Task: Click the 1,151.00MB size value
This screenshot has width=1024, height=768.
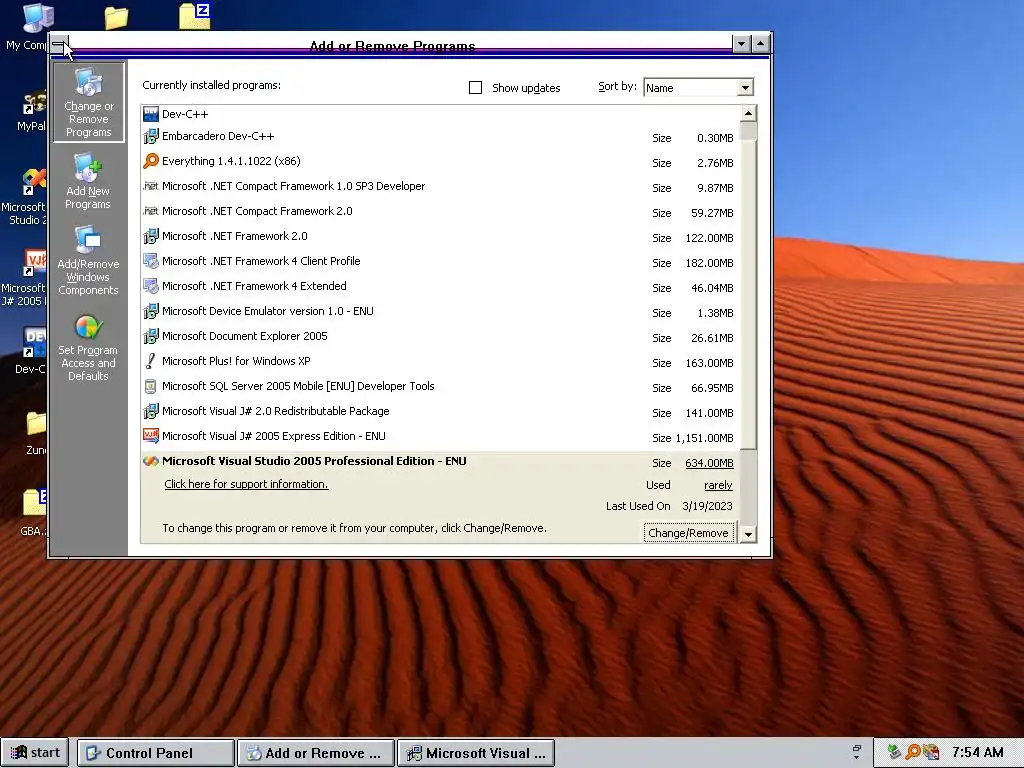Action: tap(704, 438)
